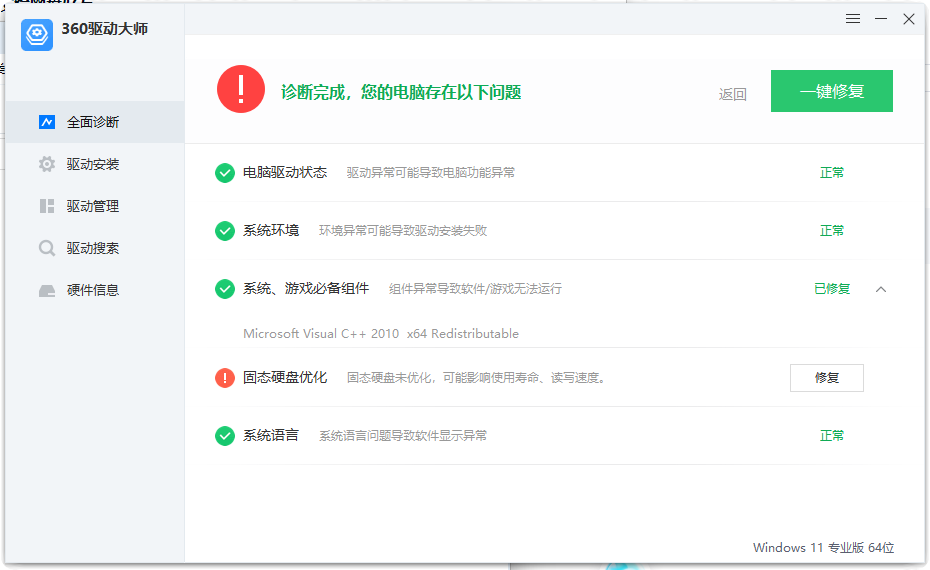Click green check icon beside 电脑驱动状态
The width and height of the screenshot is (930, 570).
[225, 173]
